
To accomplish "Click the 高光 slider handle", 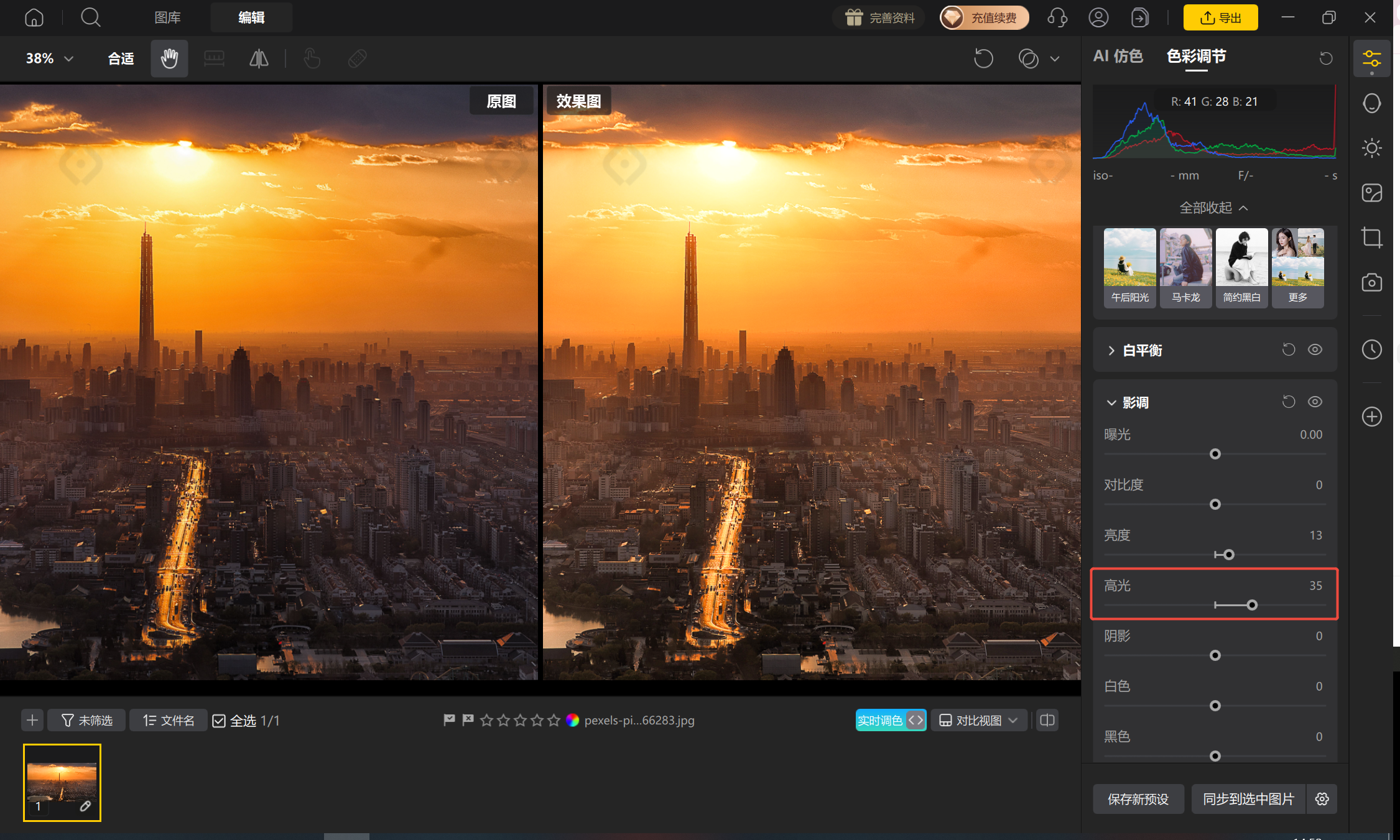I will [1252, 605].
